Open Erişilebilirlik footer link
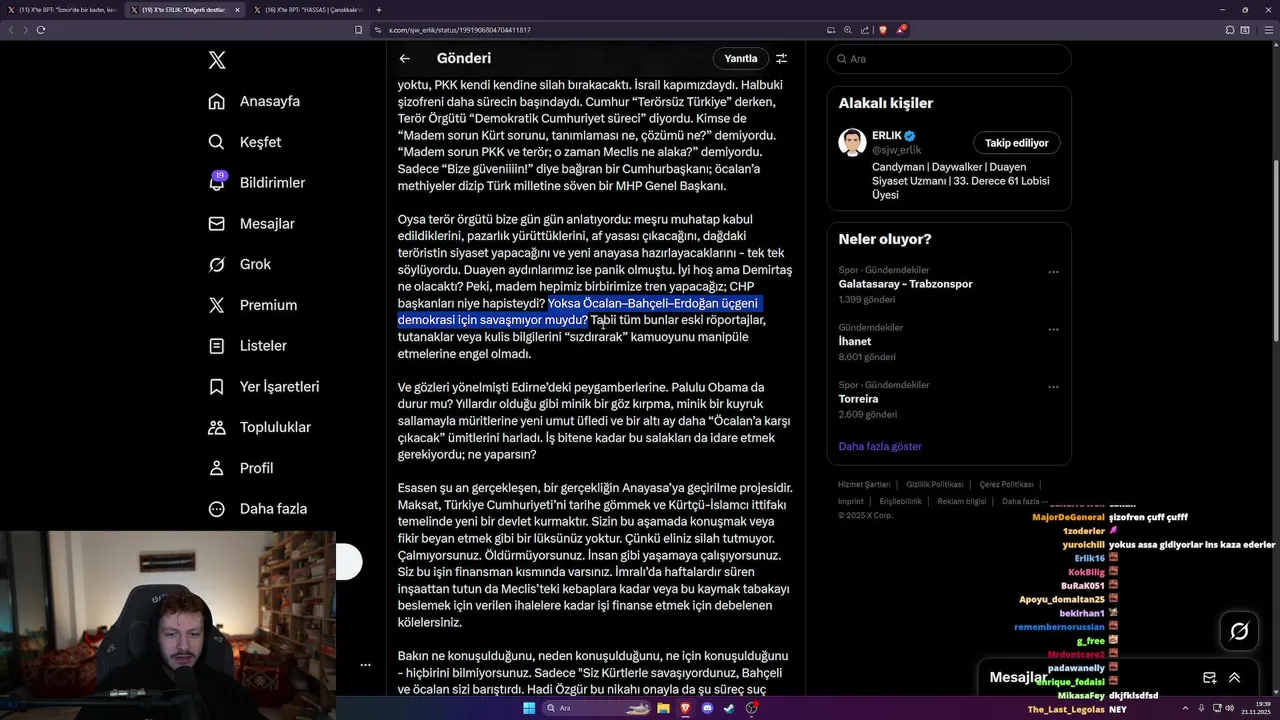 click(x=900, y=501)
